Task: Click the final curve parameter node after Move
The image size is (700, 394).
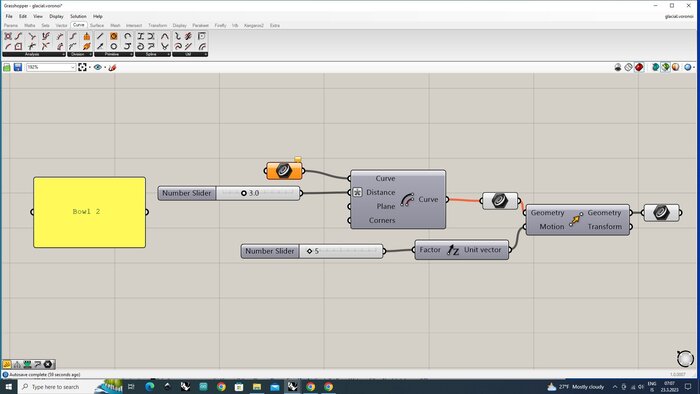Action: click(x=662, y=213)
